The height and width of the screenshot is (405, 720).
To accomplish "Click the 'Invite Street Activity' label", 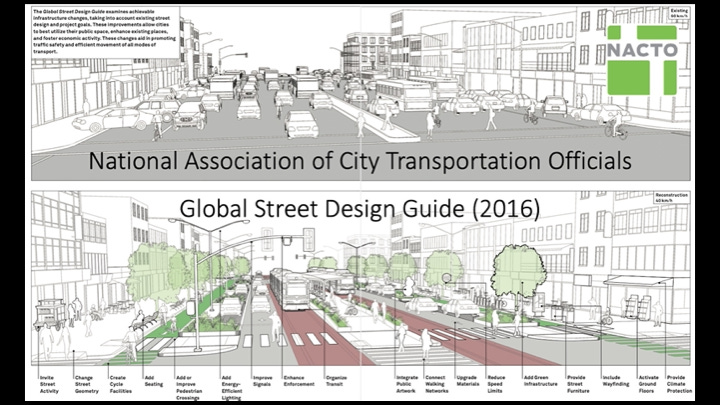I will click(49, 384).
